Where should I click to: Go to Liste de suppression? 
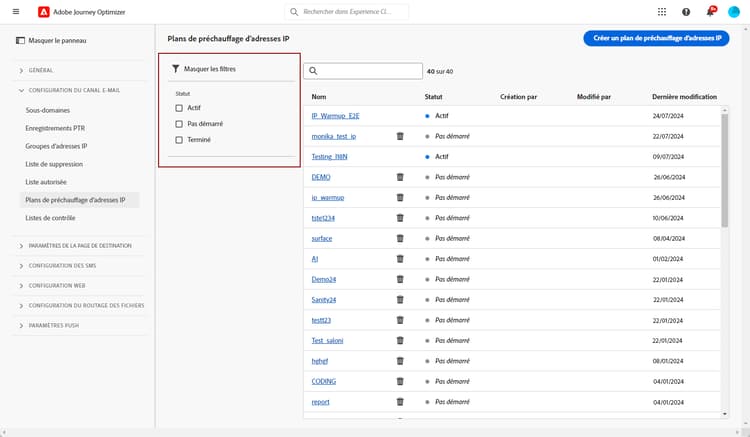pyautogui.click(x=54, y=163)
